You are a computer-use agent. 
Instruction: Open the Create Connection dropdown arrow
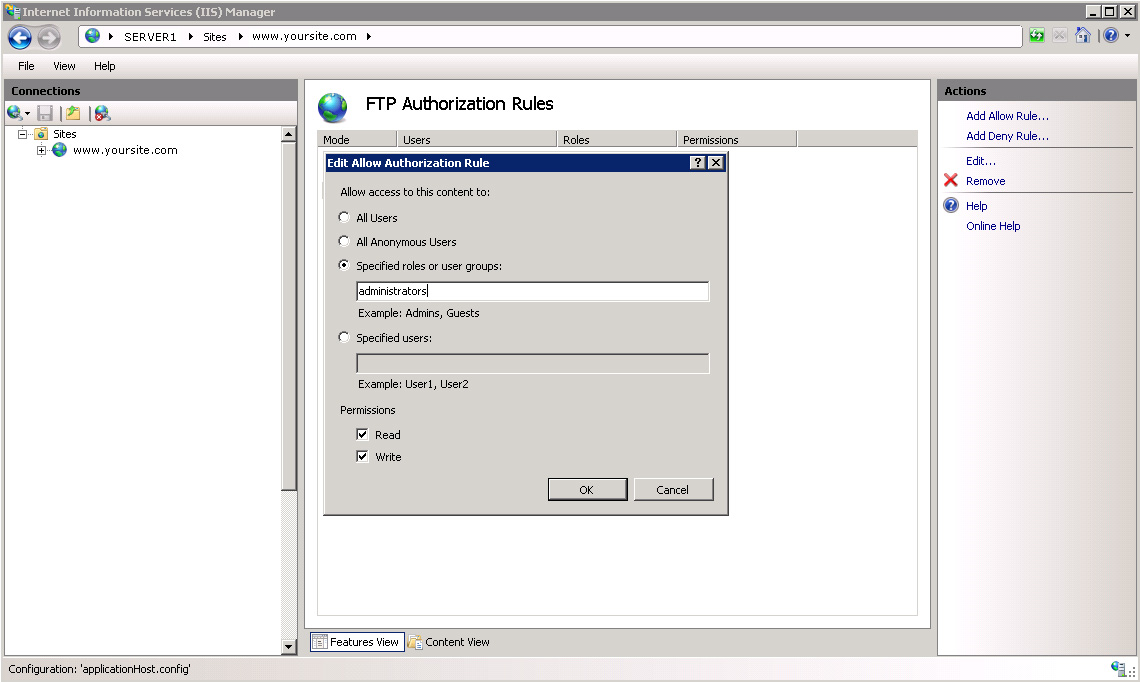click(28, 113)
